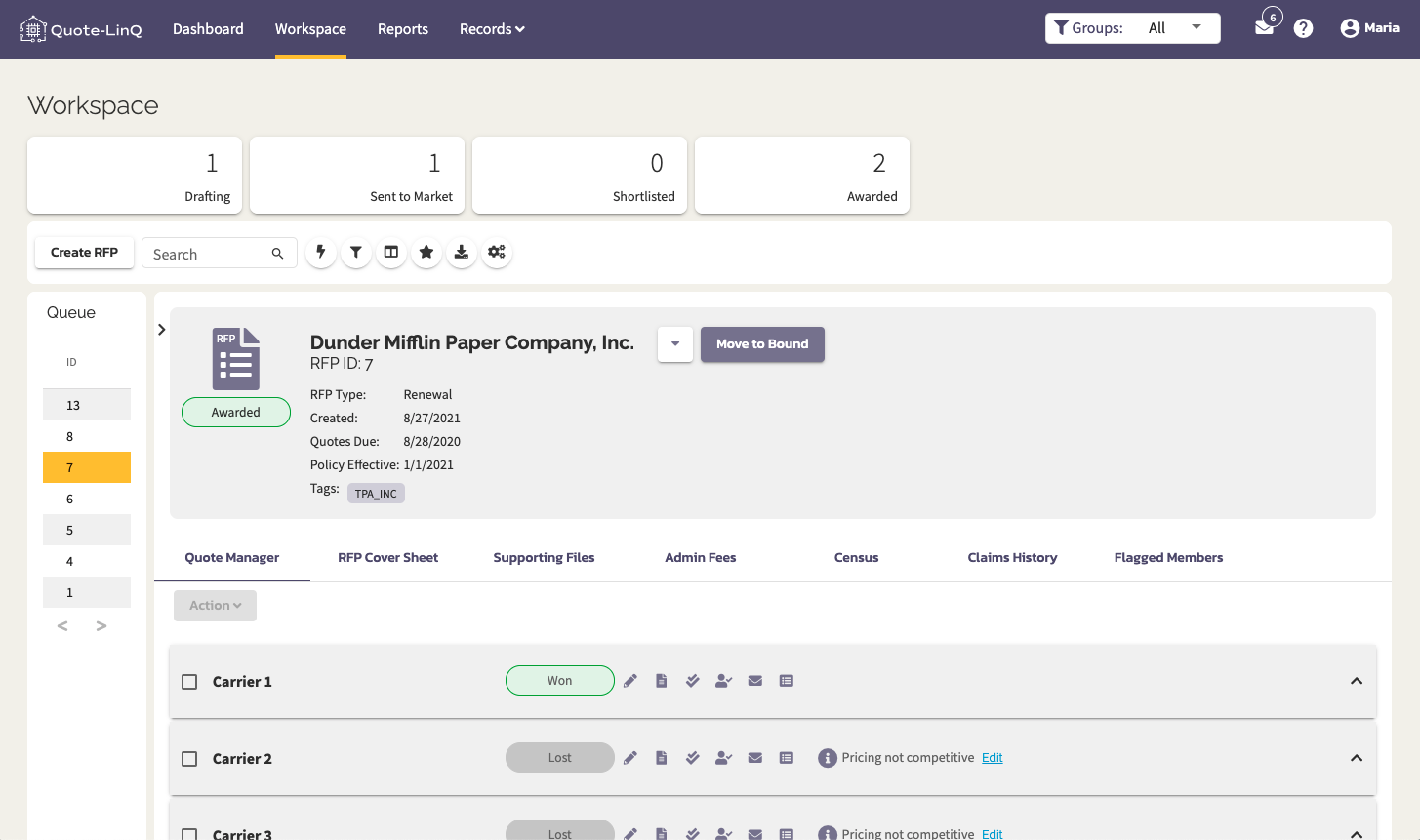Click the pencil edit icon for Carrier 2
The image size is (1420, 840).
(x=630, y=758)
